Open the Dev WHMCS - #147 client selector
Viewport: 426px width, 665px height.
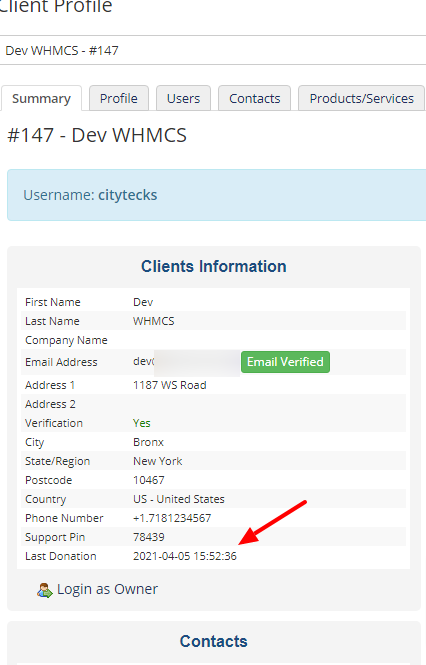tap(213, 50)
